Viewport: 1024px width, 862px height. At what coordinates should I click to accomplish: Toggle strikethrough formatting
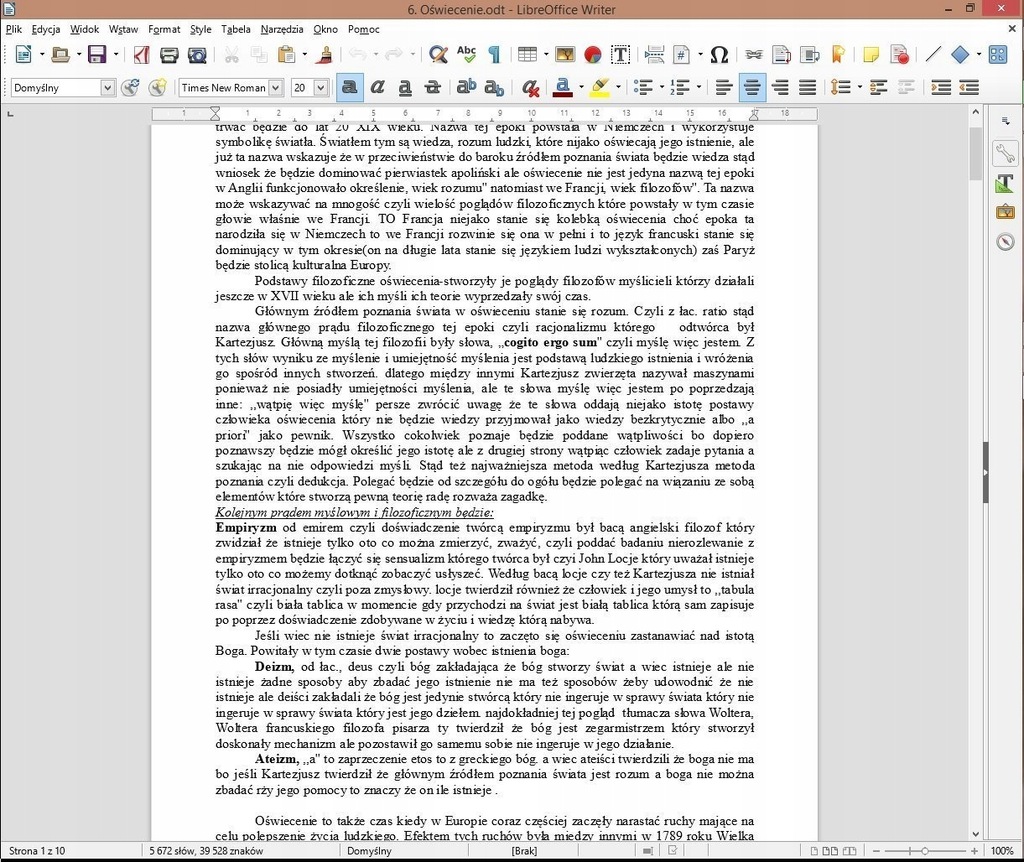tap(432, 88)
